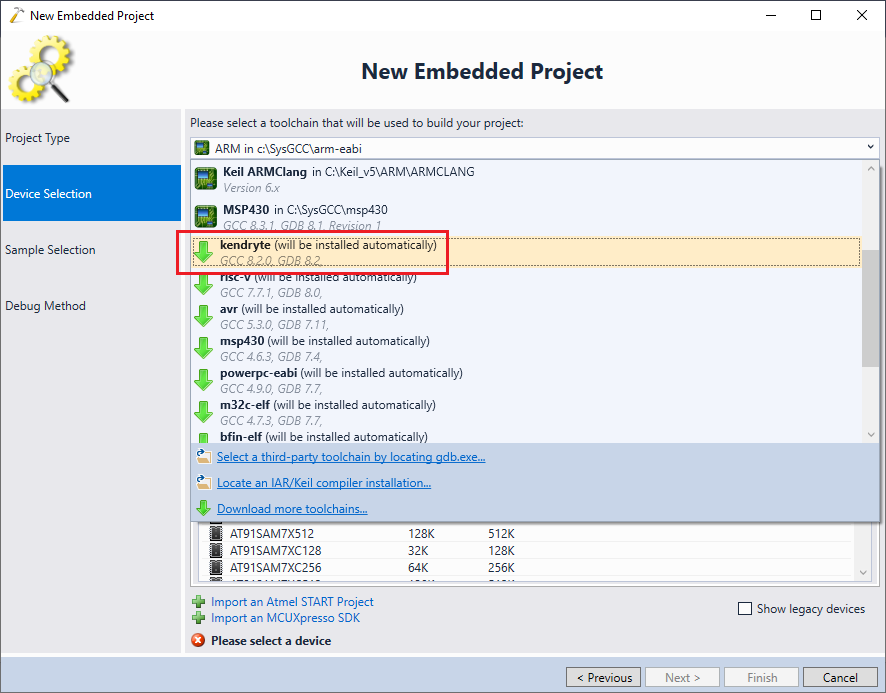
Task: Close the New Embedded Project window
Action: [862, 15]
